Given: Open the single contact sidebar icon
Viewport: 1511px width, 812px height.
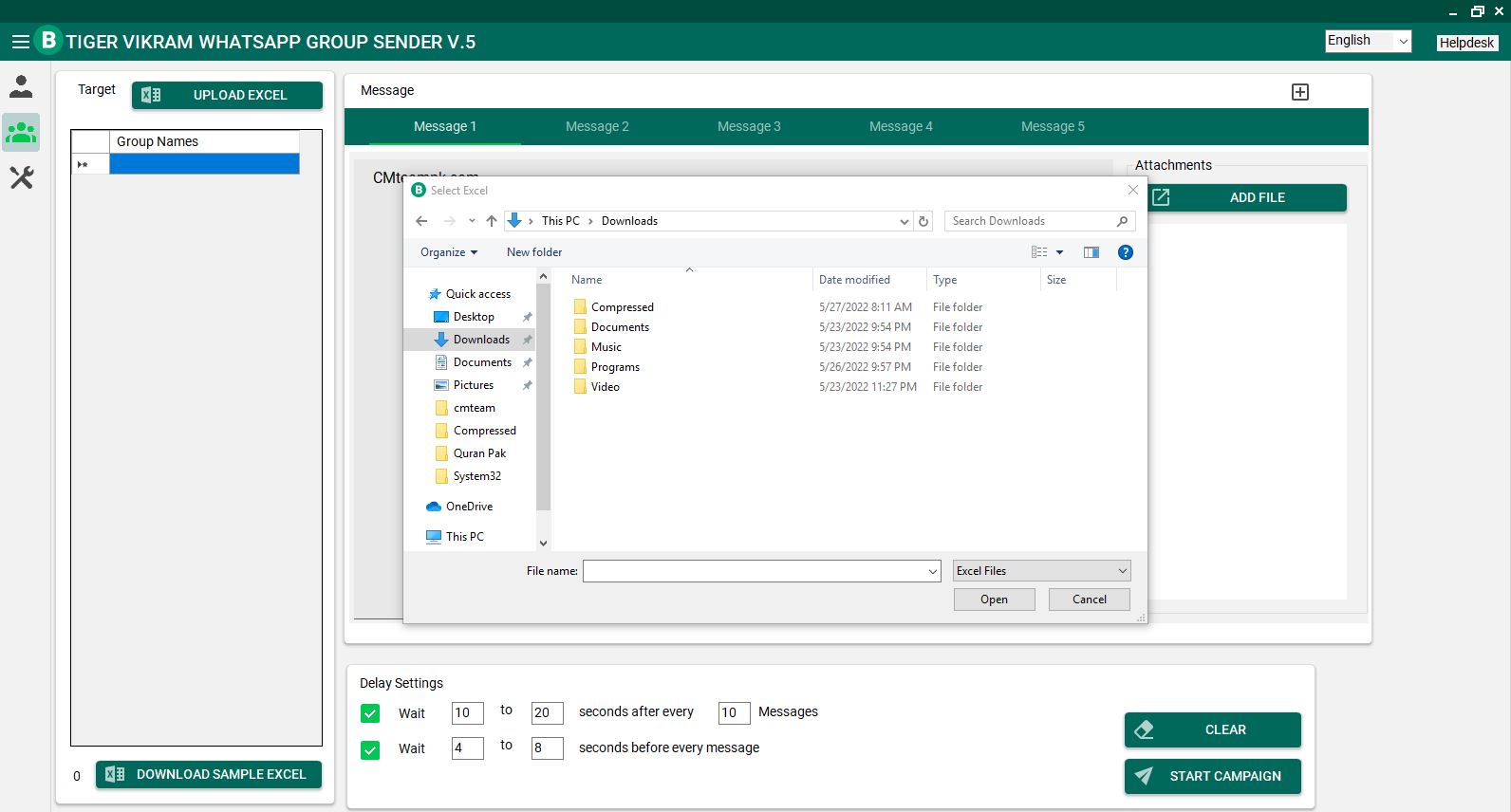Looking at the screenshot, I should coord(21,86).
